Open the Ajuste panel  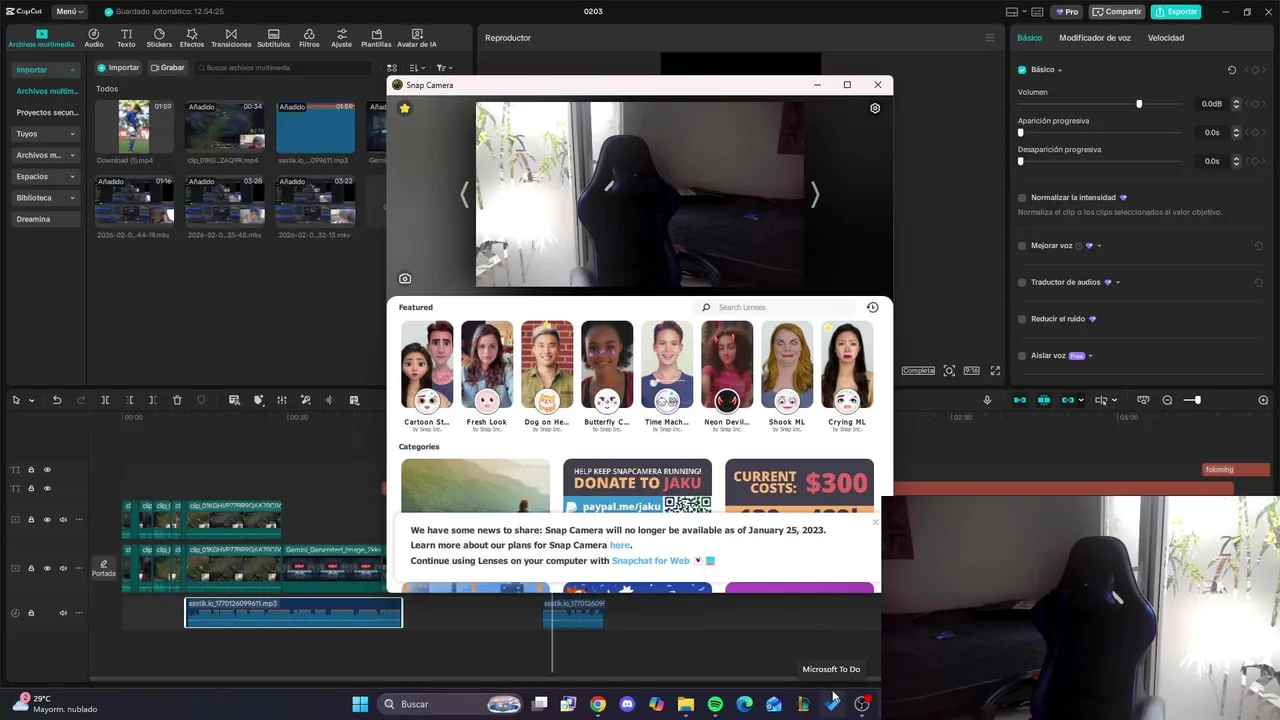coord(342,38)
